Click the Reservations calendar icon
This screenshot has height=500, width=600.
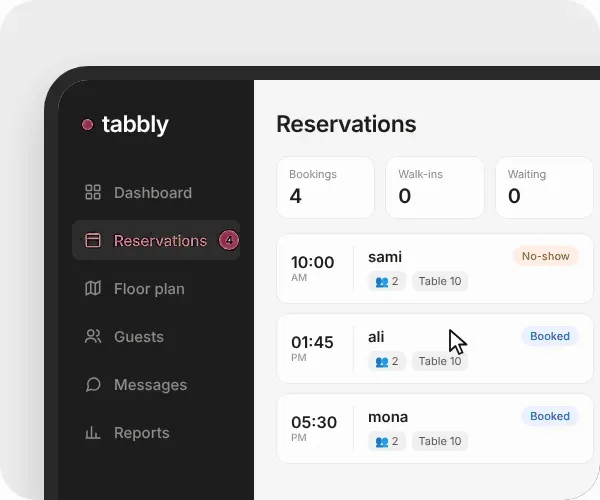(93, 240)
